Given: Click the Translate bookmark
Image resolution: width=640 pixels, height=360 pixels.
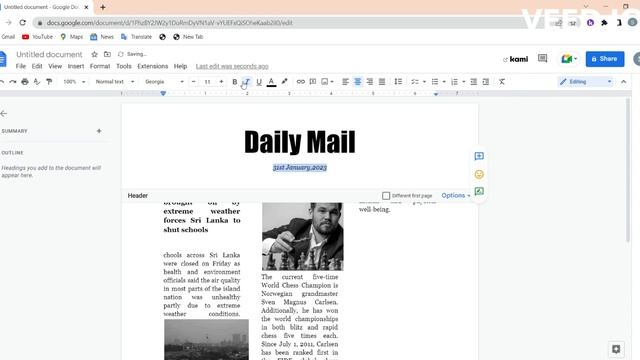Looking at the screenshot, I should (136, 37).
